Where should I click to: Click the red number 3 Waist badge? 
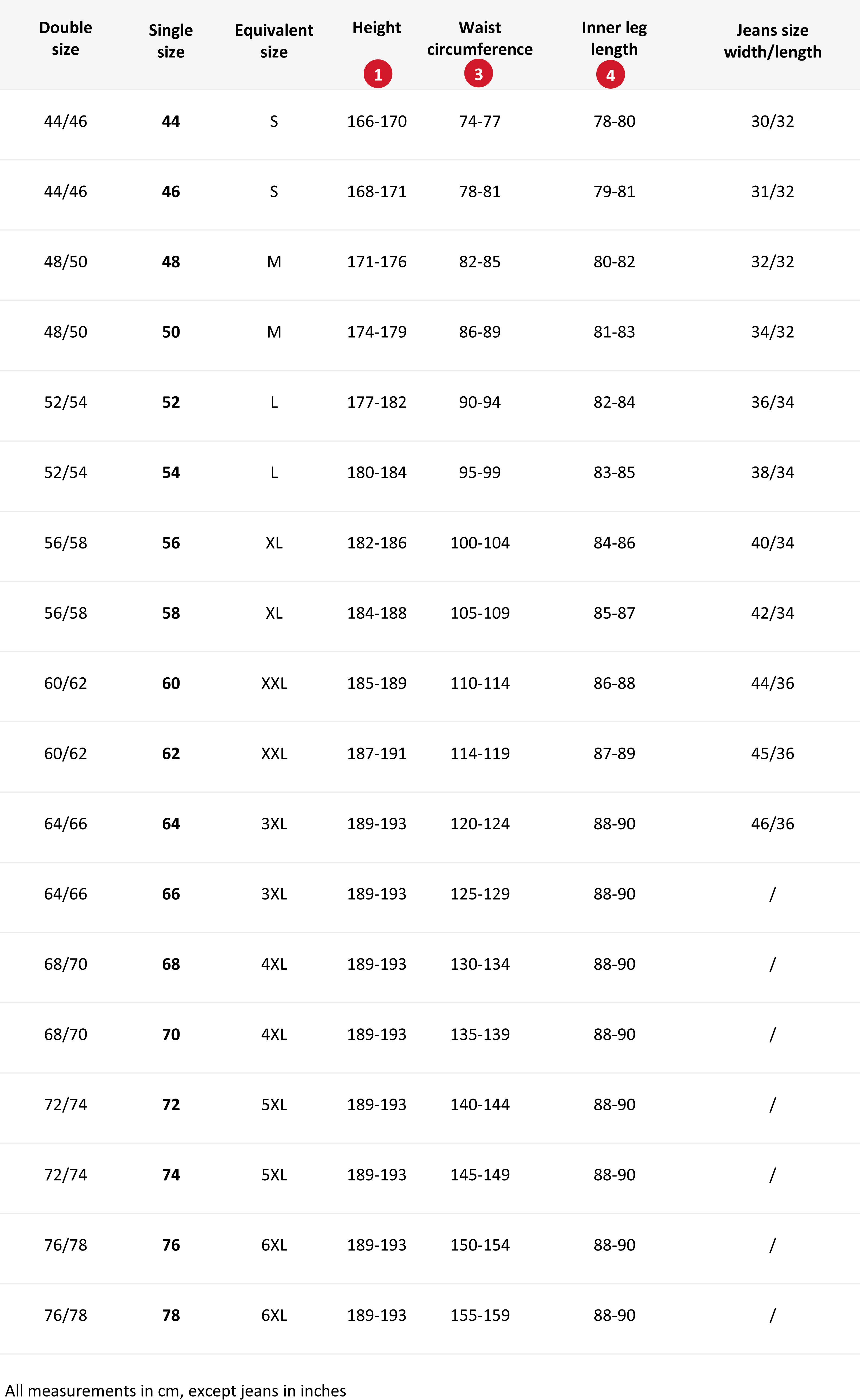(x=478, y=74)
